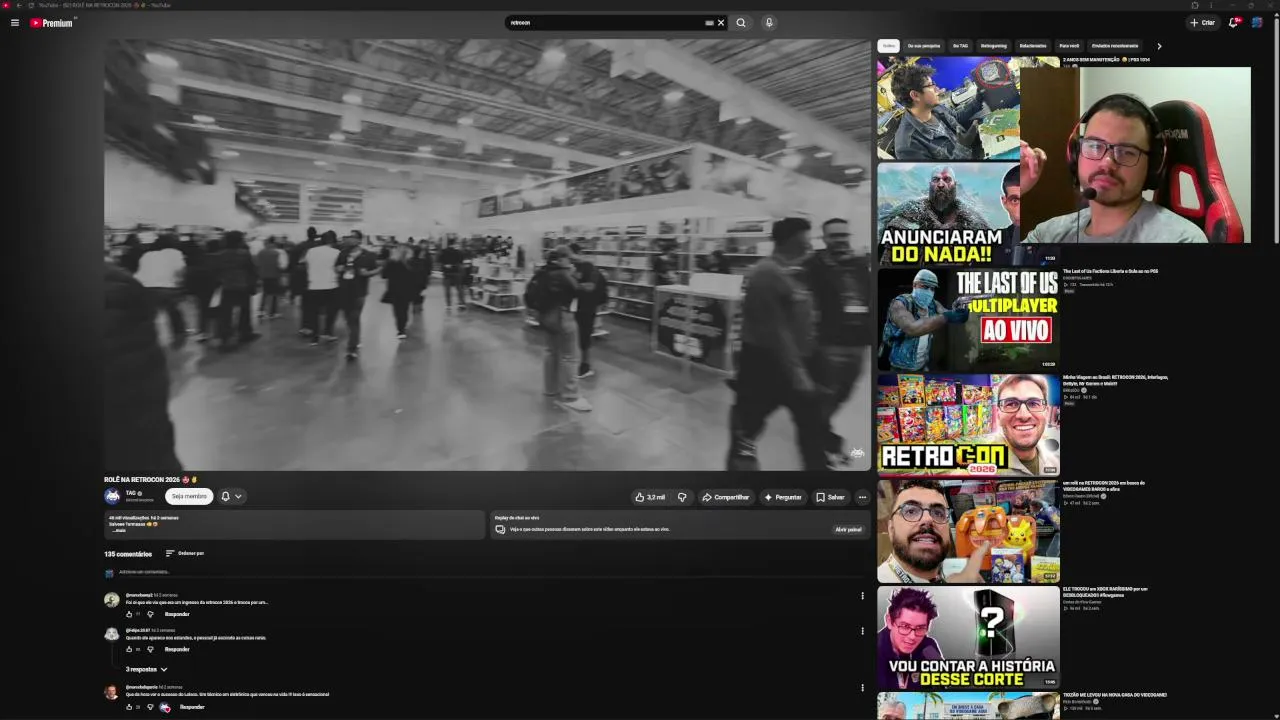Image resolution: width=1280 pixels, height=720 pixels.
Task: Open the Ordenar por sort dropdown
Action: point(185,553)
